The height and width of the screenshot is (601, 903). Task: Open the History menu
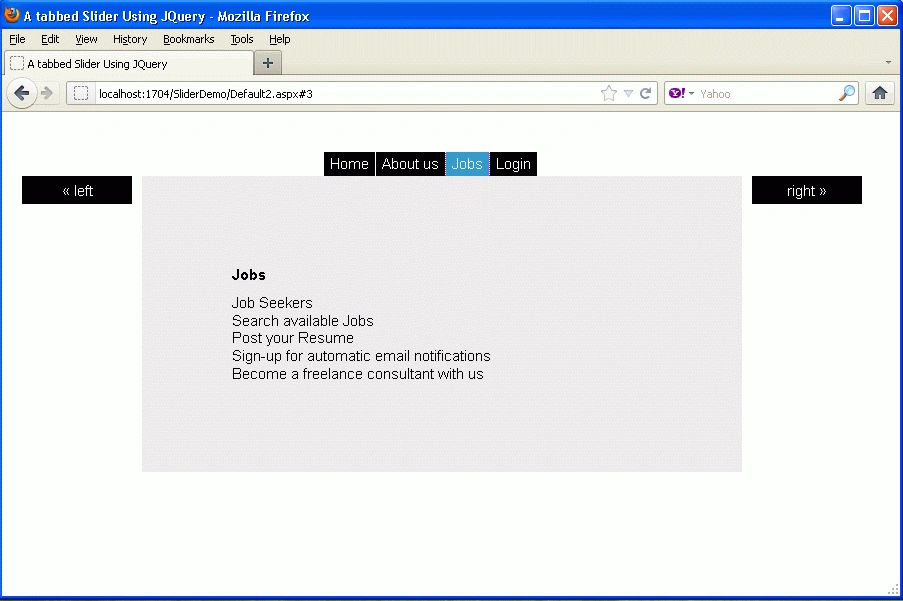click(130, 39)
